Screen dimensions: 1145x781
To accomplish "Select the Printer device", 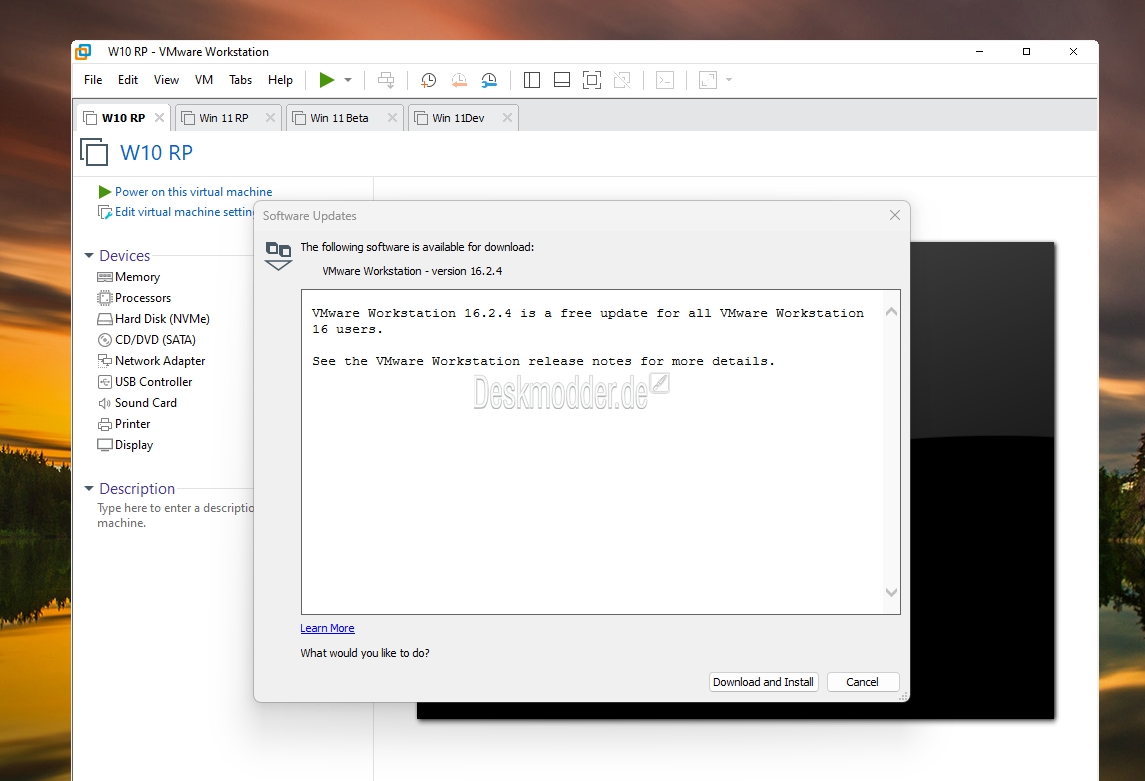I will pos(123,424).
